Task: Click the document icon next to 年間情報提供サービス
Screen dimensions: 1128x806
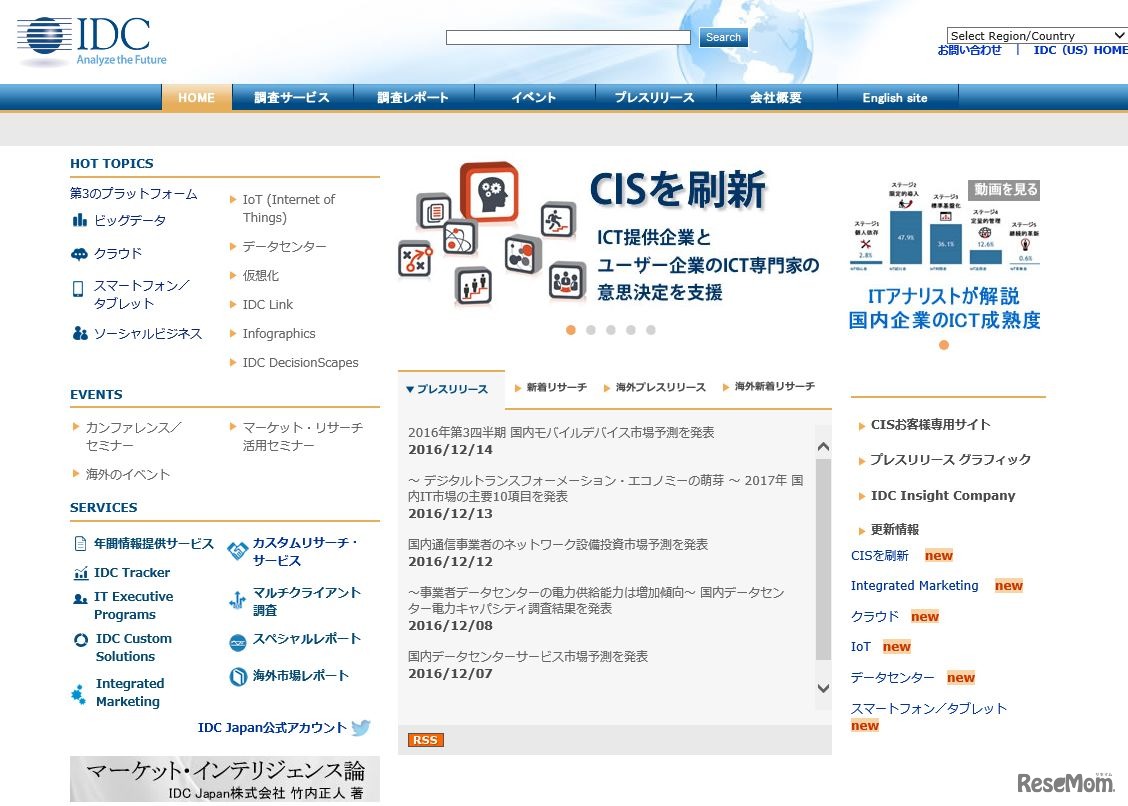Action: (79, 543)
